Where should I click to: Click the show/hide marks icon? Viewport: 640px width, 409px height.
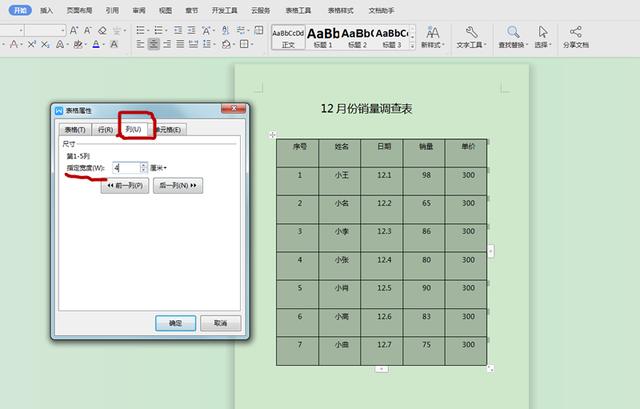click(x=241, y=30)
